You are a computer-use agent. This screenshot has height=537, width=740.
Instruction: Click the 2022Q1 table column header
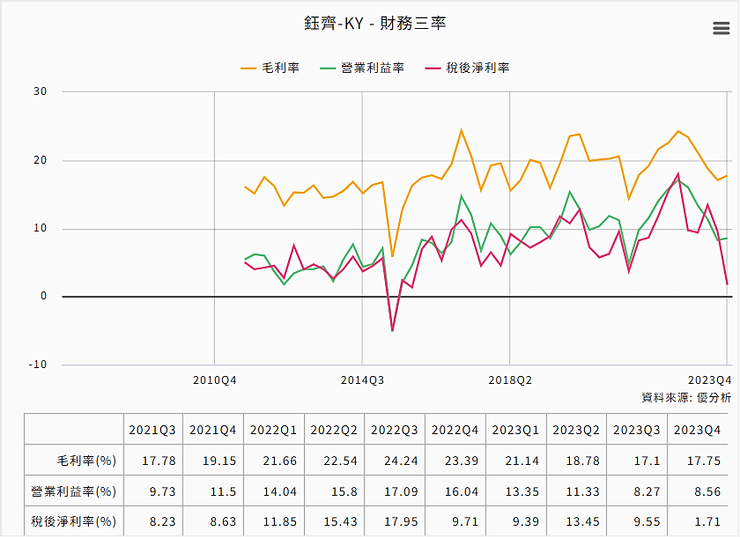pos(273,430)
